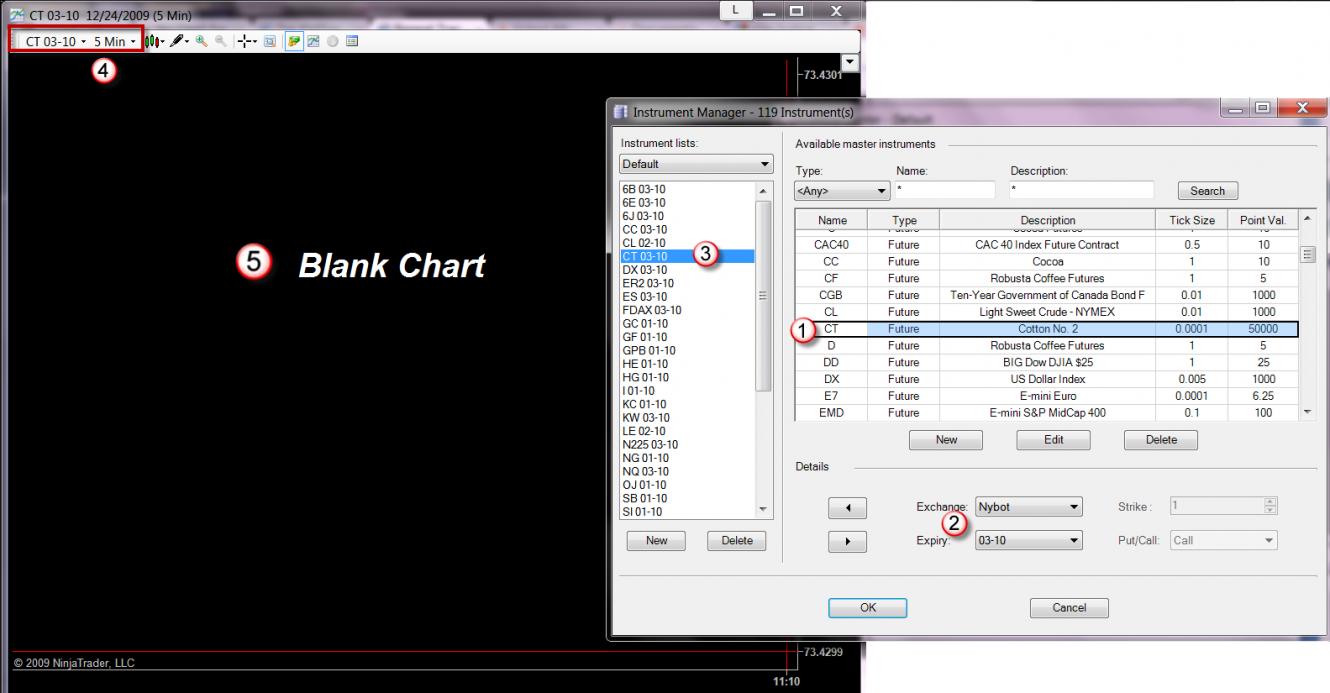Click the OK button
The image size is (1330, 693).
pos(867,607)
